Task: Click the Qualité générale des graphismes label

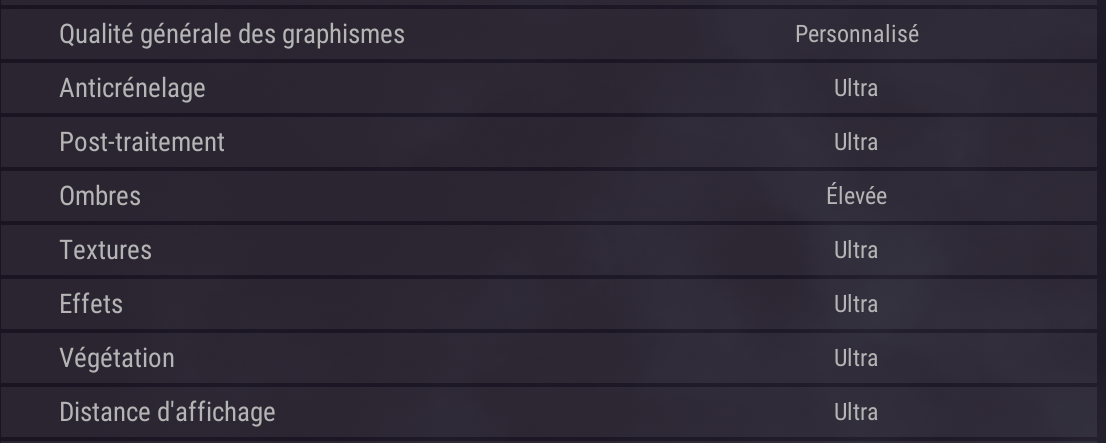Action: (232, 34)
